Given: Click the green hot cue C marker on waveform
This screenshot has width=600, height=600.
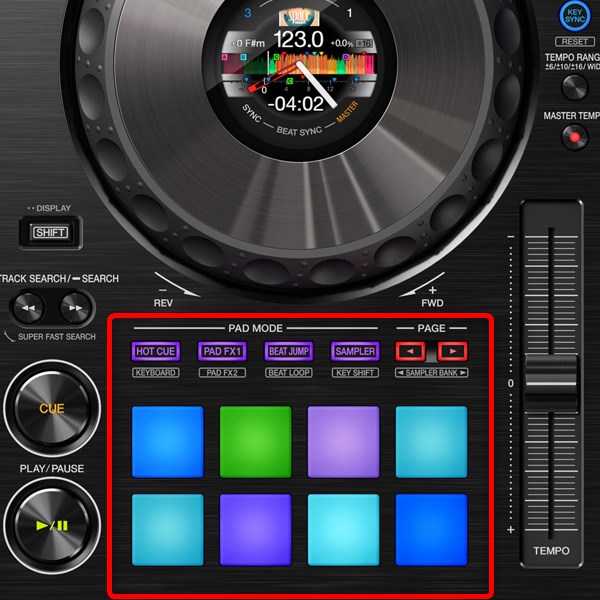Looking at the screenshot, I should click(x=276, y=57).
